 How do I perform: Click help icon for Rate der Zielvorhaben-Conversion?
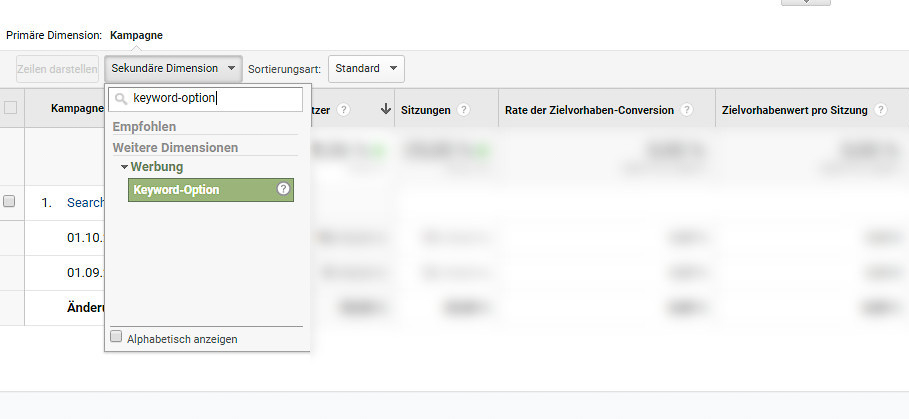click(x=686, y=110)
